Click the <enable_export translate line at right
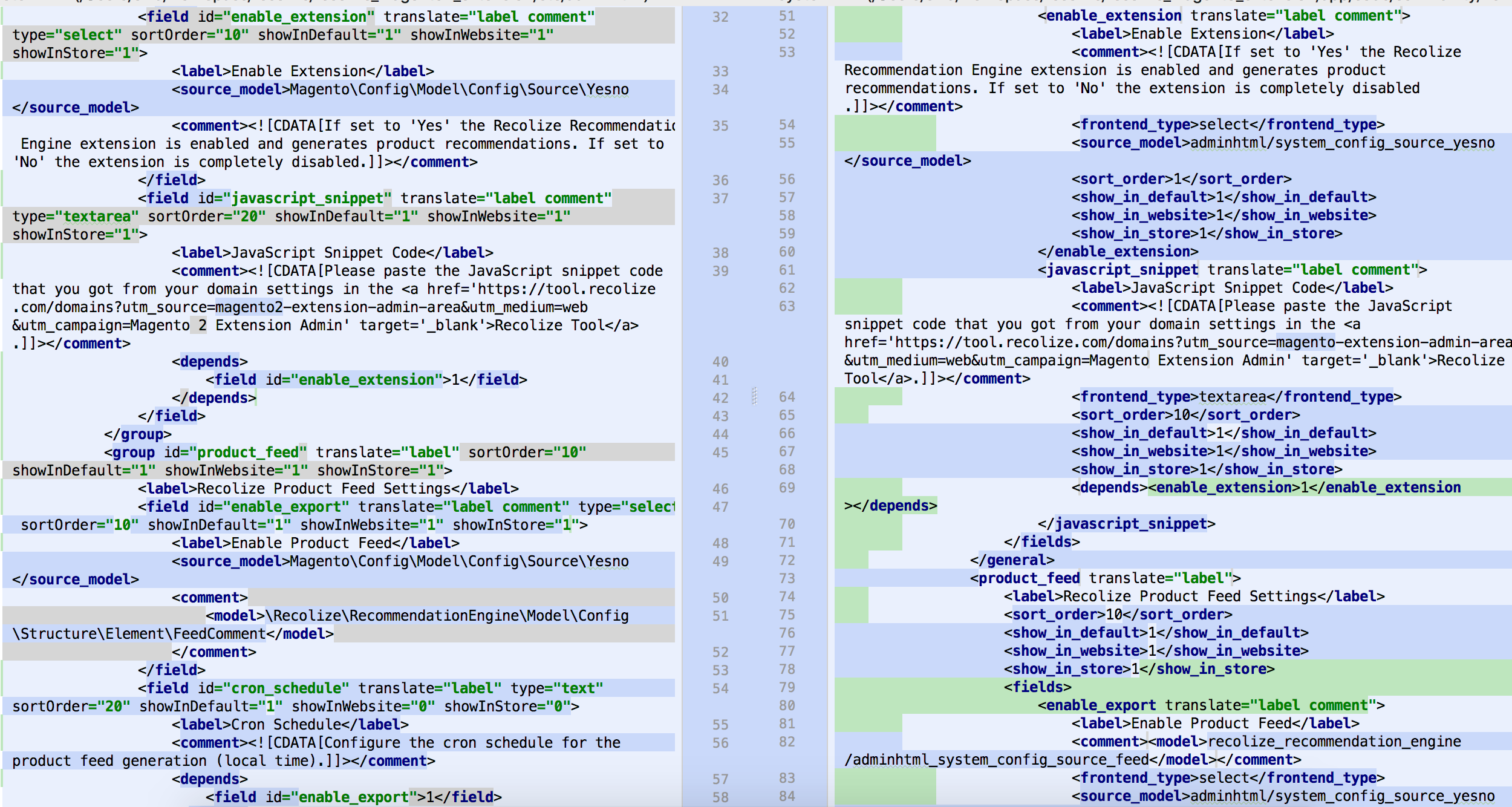The height and width of the screenshot is (807, 1512). [1211, 705]
